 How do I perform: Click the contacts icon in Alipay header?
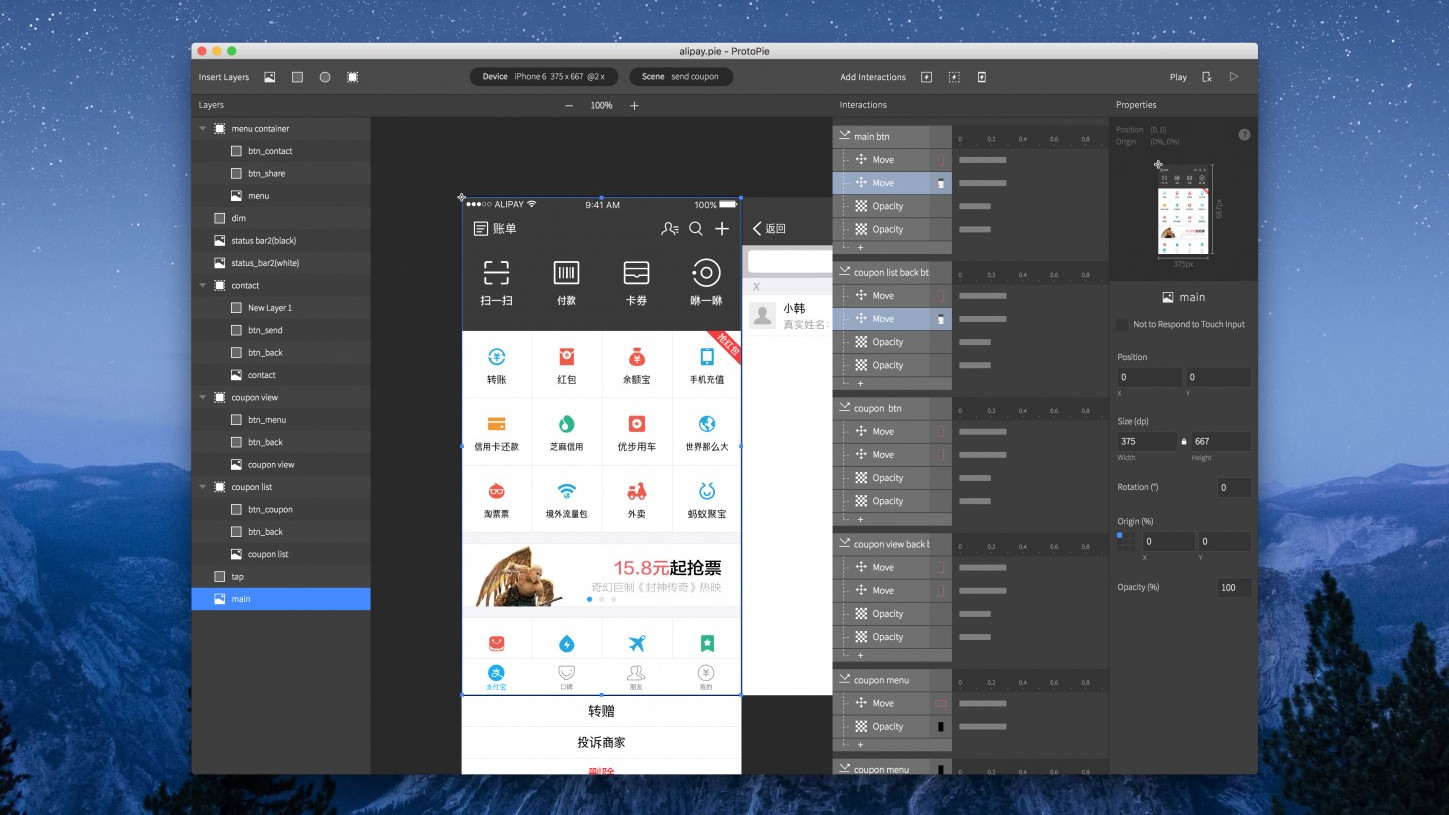[x=670, y=229]
